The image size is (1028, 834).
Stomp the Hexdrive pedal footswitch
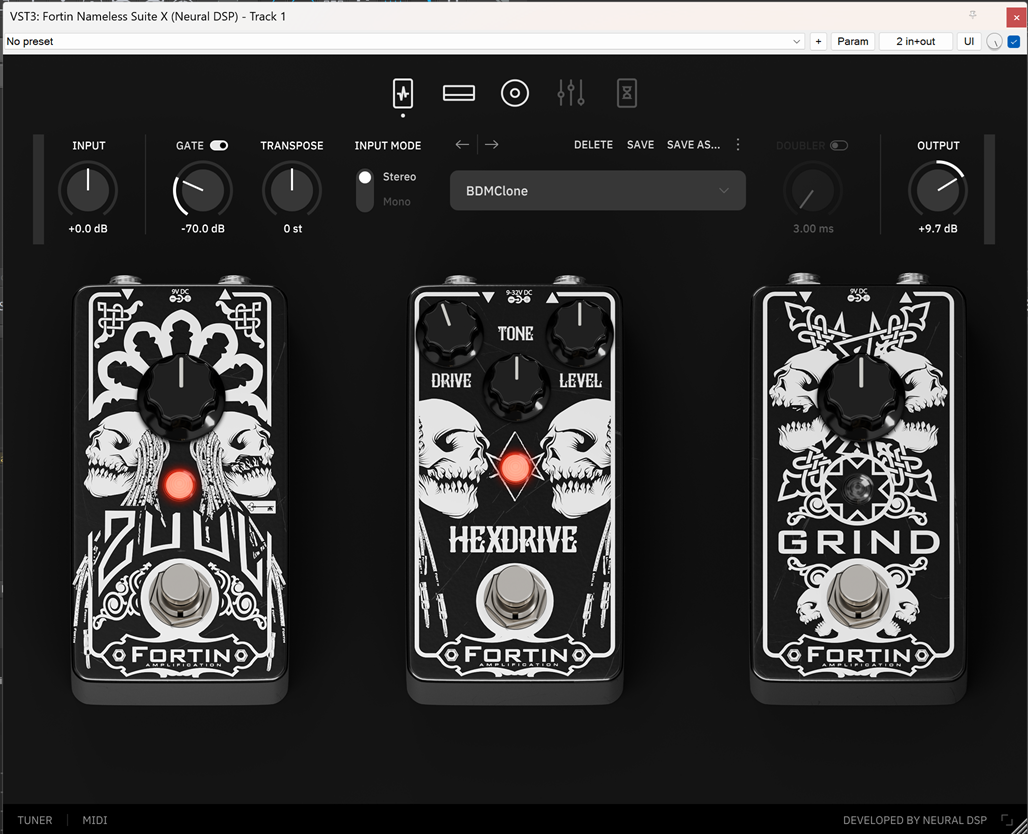(515, 595)
